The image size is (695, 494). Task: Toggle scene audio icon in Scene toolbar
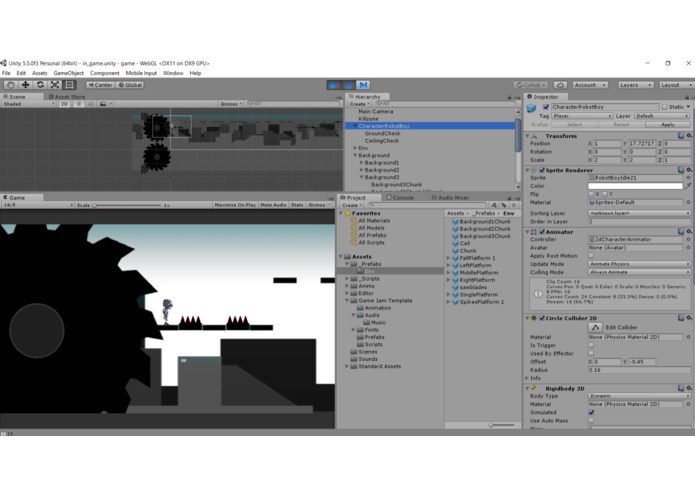click(x=90, y=104)
